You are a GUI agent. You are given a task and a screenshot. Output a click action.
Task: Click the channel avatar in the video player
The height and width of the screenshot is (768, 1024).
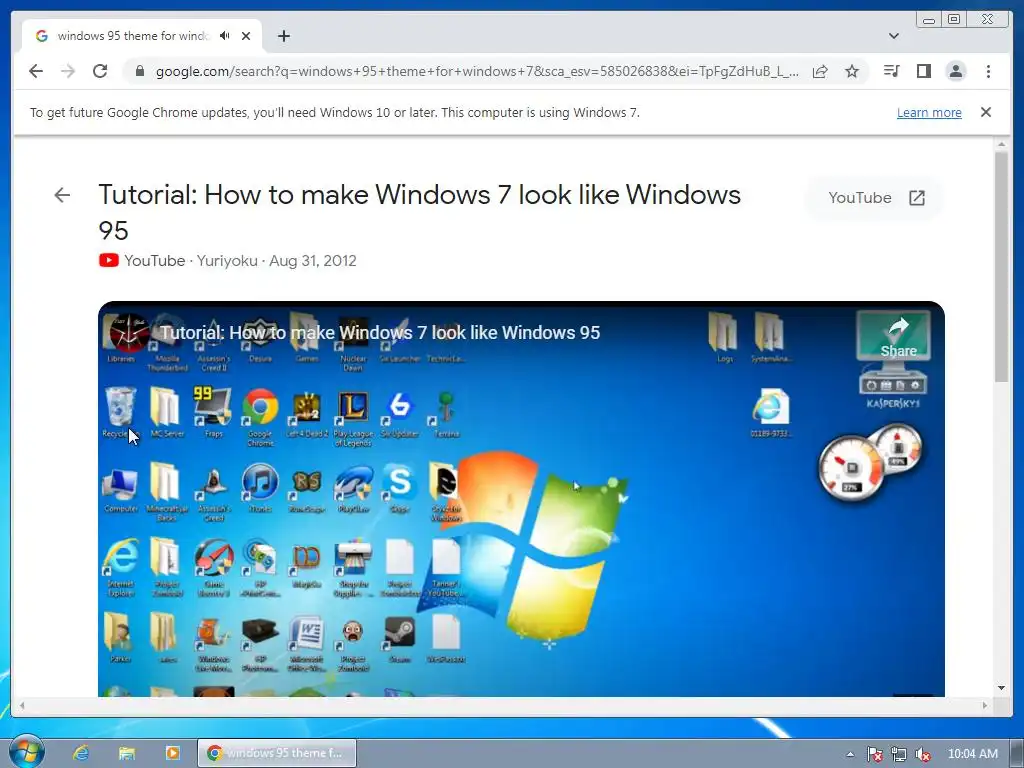129,332
